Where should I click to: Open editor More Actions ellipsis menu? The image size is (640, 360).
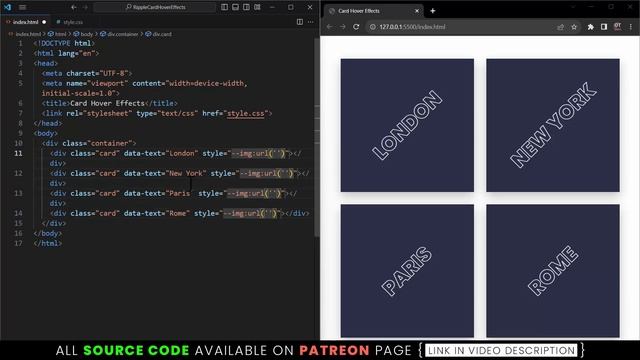pos(311,22)
